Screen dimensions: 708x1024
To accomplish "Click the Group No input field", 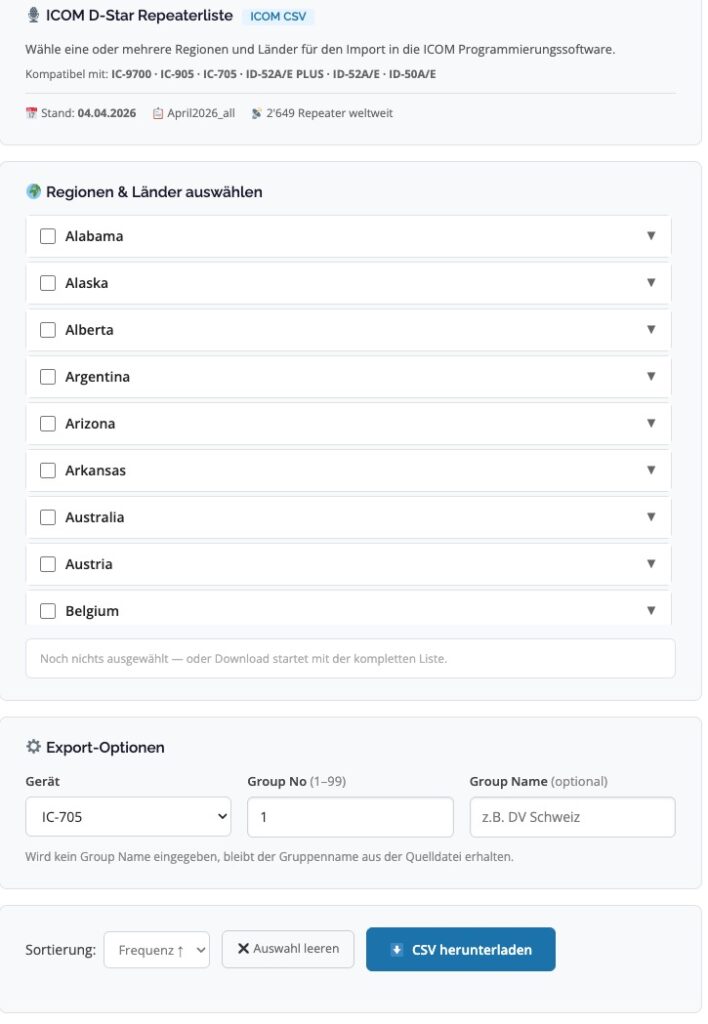I will click(350, 817).
